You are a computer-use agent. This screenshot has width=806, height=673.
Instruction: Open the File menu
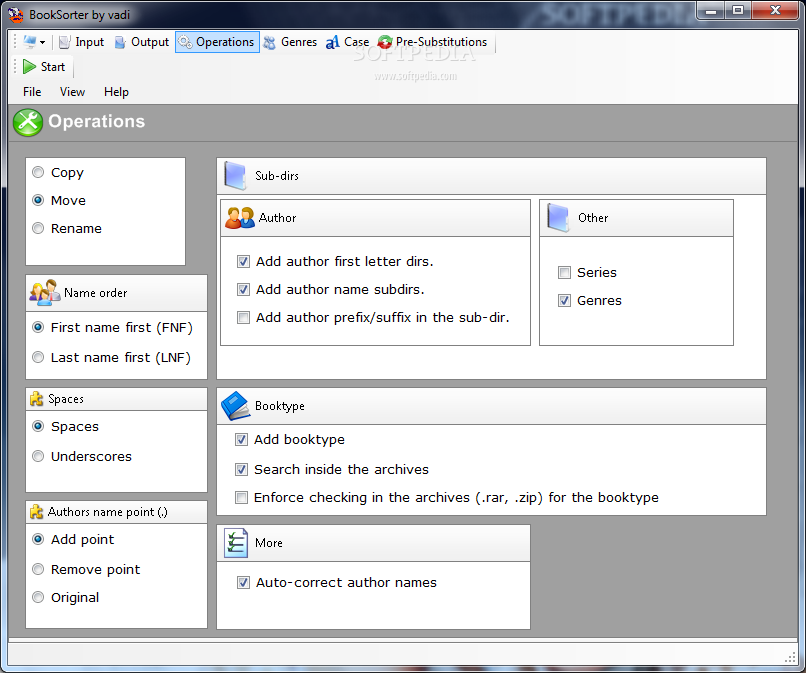coord(32,92)
